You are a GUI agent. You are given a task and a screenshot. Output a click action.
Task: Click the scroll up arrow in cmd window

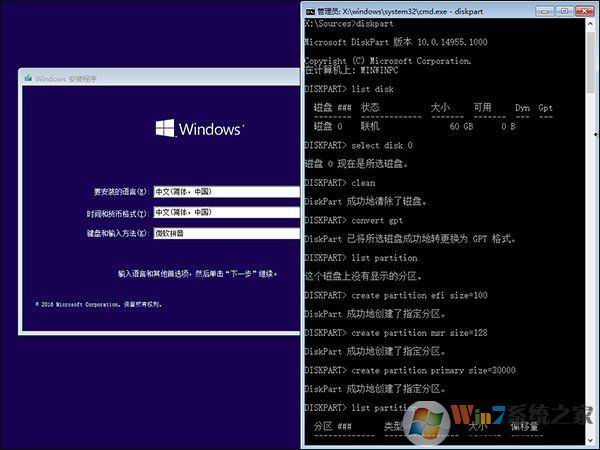click(x=590, y=24)
